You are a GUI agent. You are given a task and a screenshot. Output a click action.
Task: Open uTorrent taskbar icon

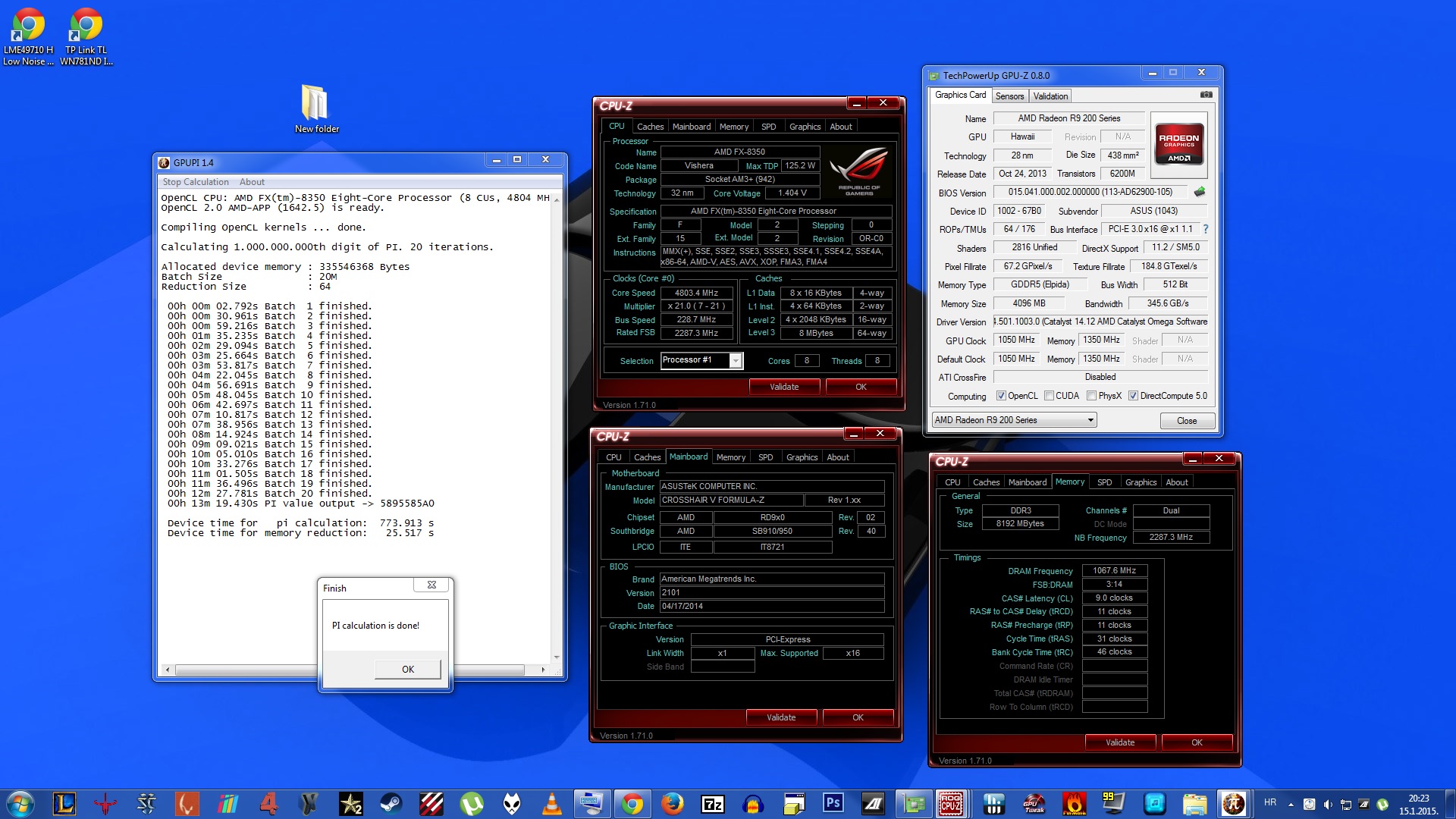point(472,803)
